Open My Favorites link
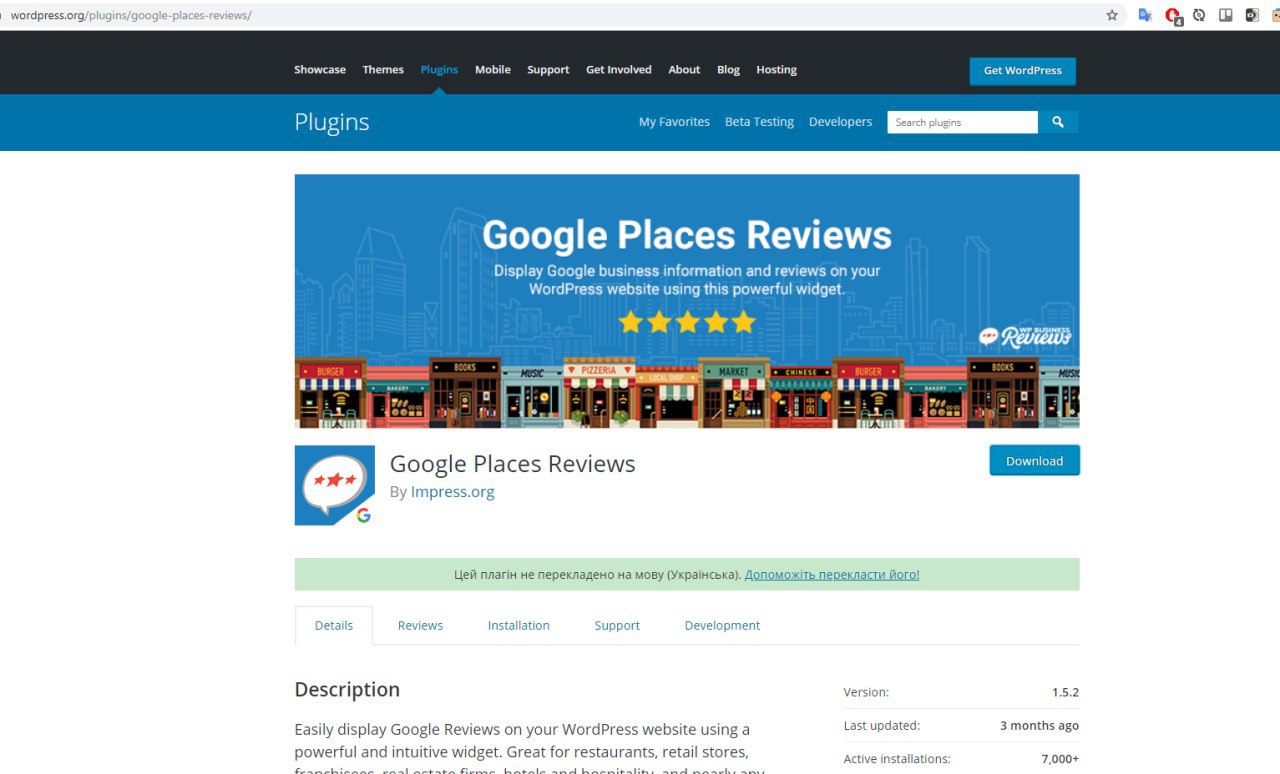 point(674,122)
